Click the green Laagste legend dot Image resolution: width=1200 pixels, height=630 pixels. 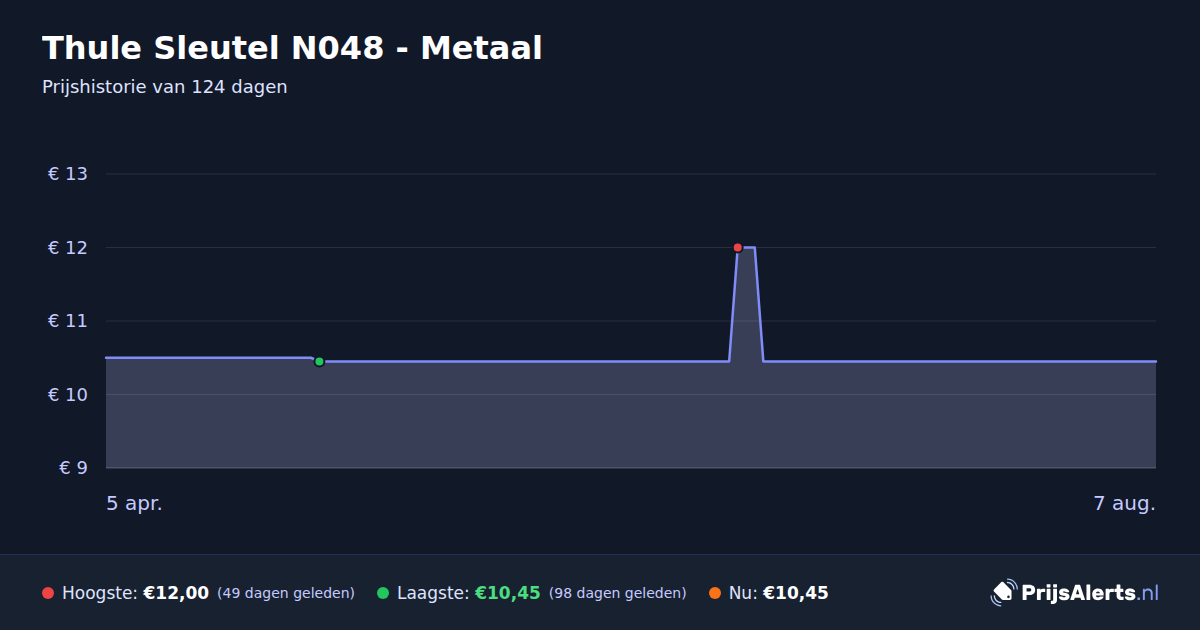click(x=383, y=593)
